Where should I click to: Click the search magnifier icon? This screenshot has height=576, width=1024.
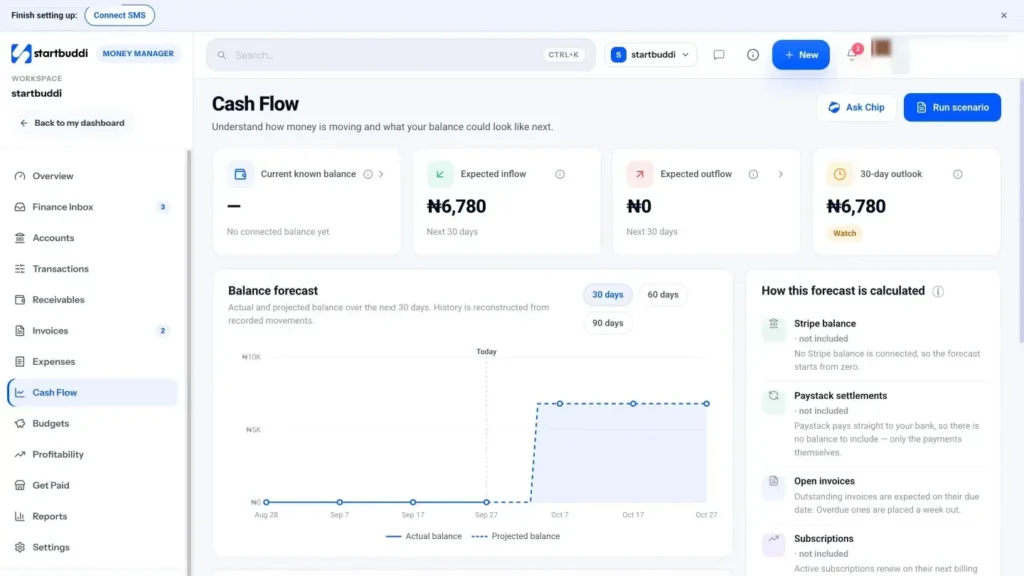[222, 55]
